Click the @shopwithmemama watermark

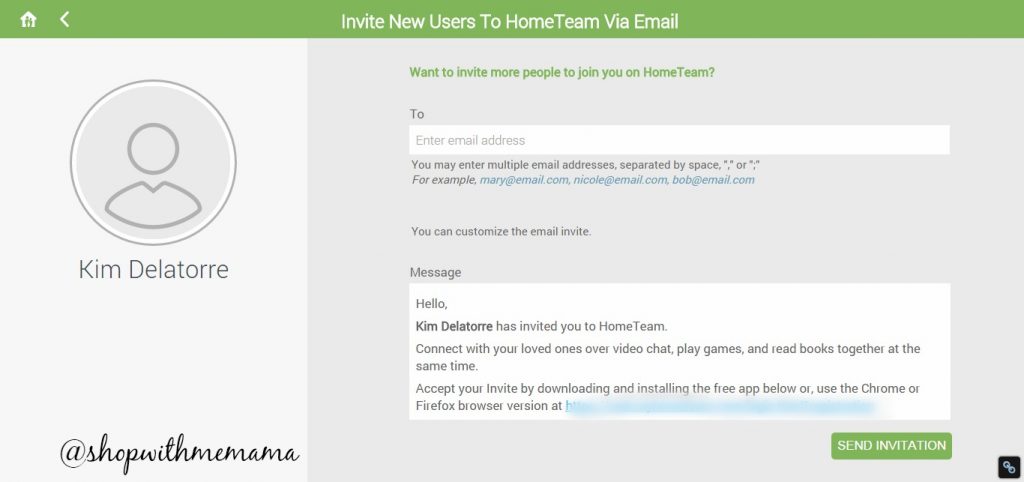click(x=180, y=451)
